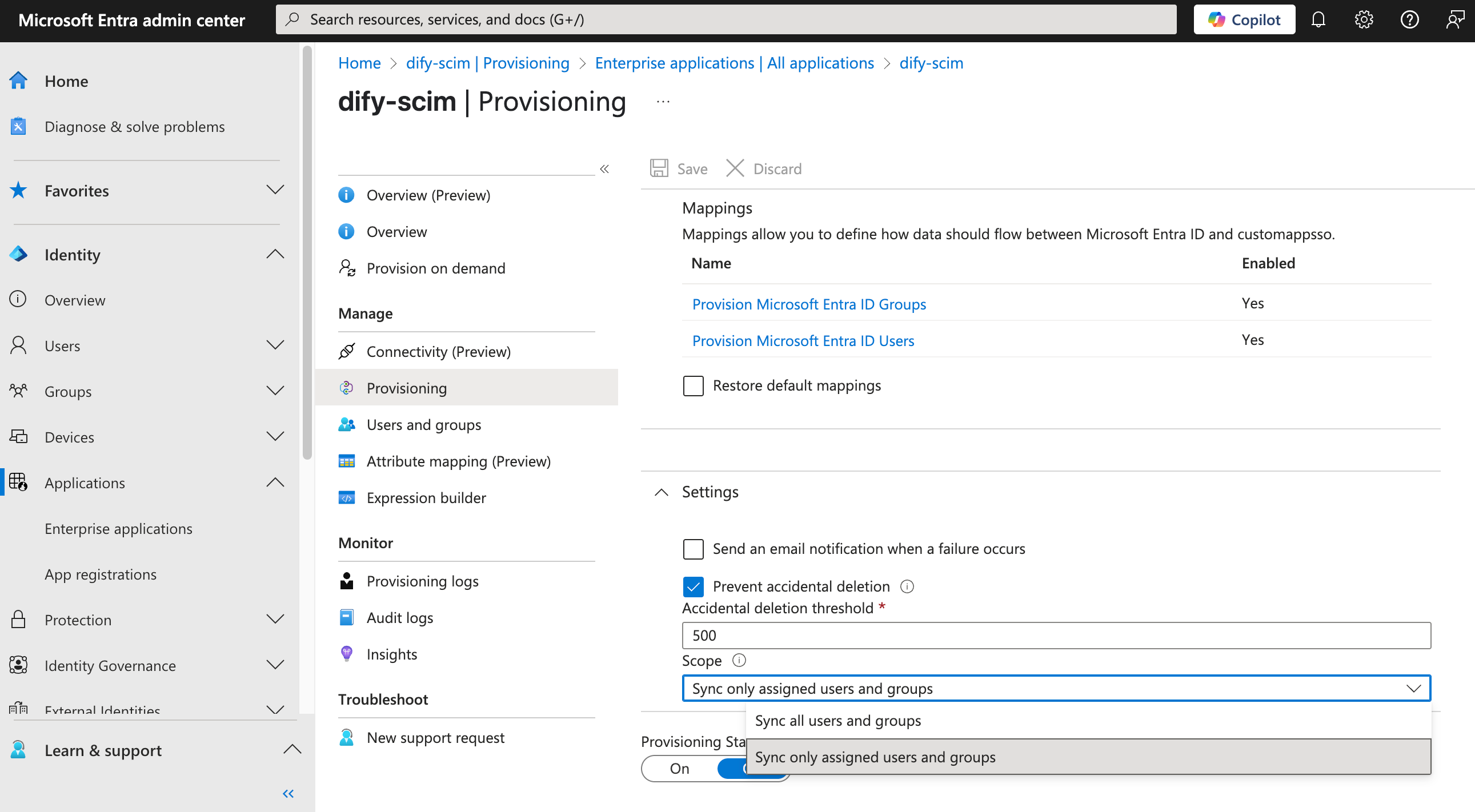The width and height of the screenshot is (1475, 812).
Task: Open Enterprise applications in sidebar
Action: tap(118, 529)
